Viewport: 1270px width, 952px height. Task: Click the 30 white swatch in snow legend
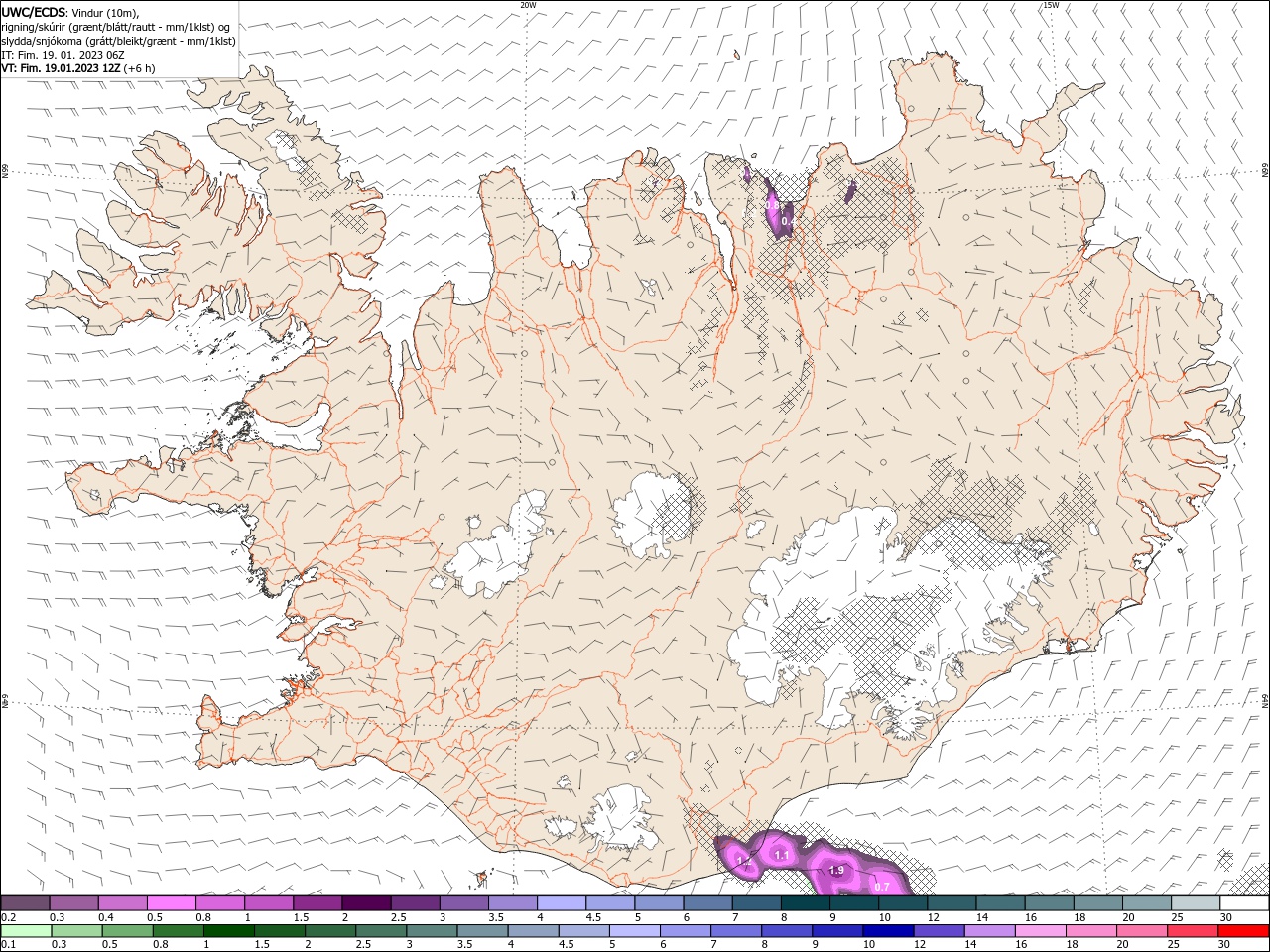pyautogui.click(x=1244, y=903)
